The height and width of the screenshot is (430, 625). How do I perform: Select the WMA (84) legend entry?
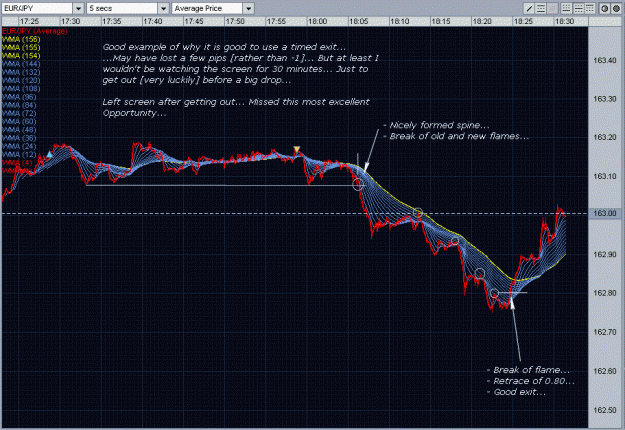pos(19,105)
